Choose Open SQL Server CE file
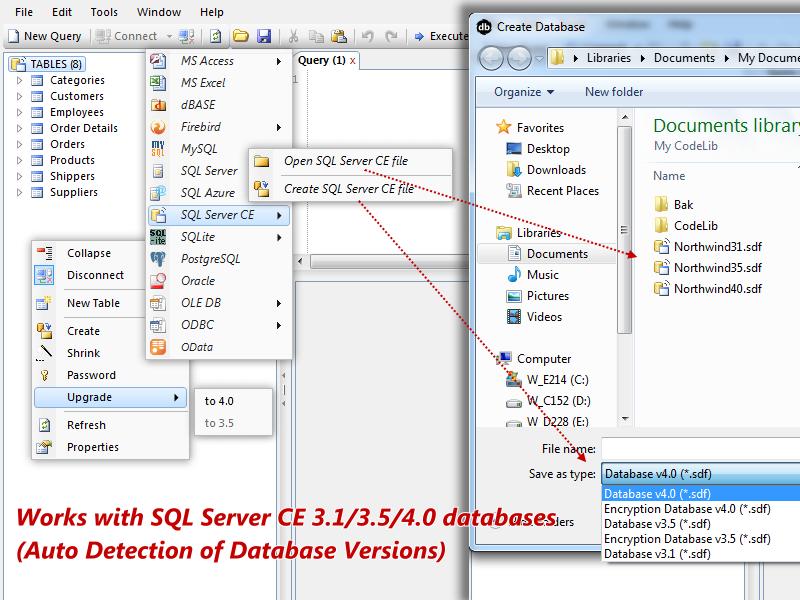The width and height of the screenshot is (800, 600). [351, 161]
